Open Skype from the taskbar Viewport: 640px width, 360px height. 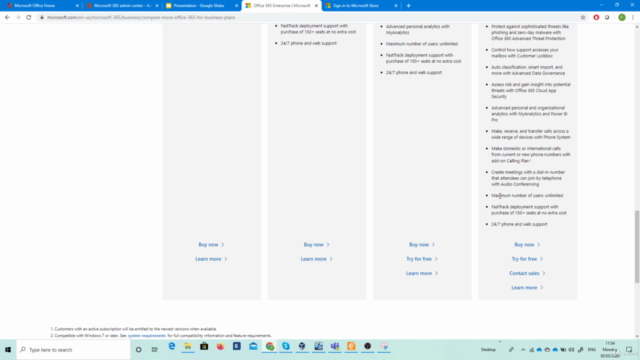pyautogui.click(x=286, y=347)
